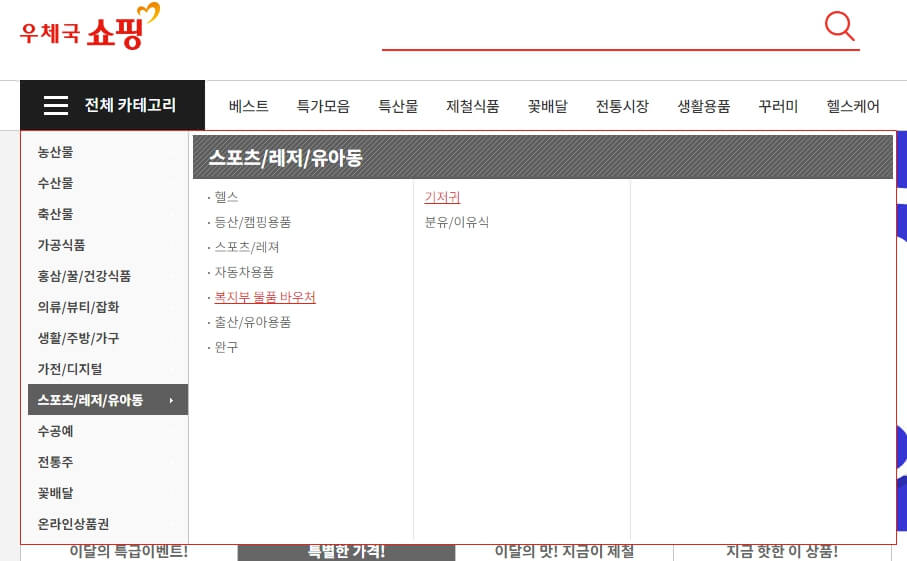Click the hamburger icon beside 전체 카테고리

click(x=56, y=105)
